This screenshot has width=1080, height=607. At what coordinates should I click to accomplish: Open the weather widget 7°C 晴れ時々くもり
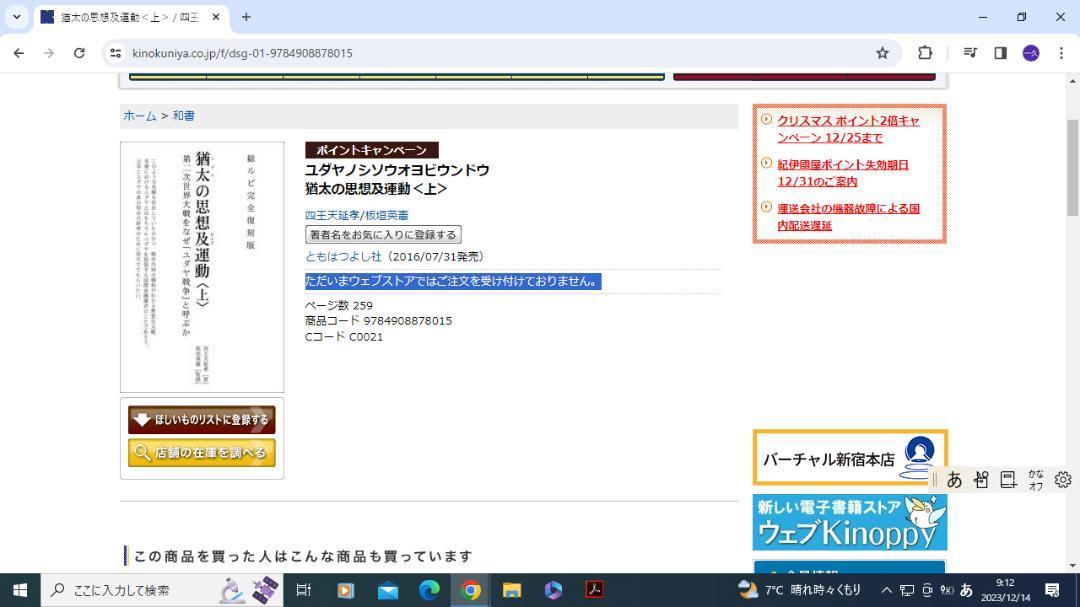tap(799, 590)
